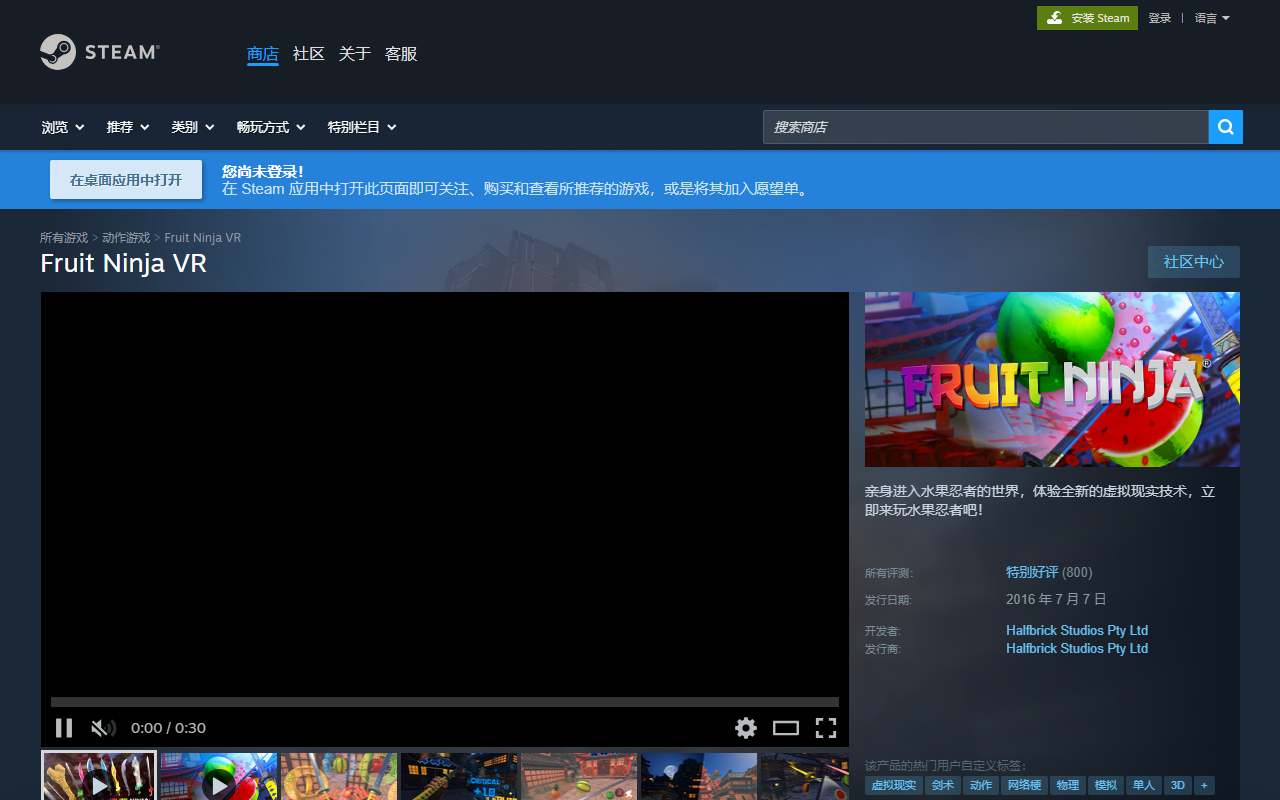Switch the video to fullscreen
Screen dimensions: 1280x800
coord(826,728)
